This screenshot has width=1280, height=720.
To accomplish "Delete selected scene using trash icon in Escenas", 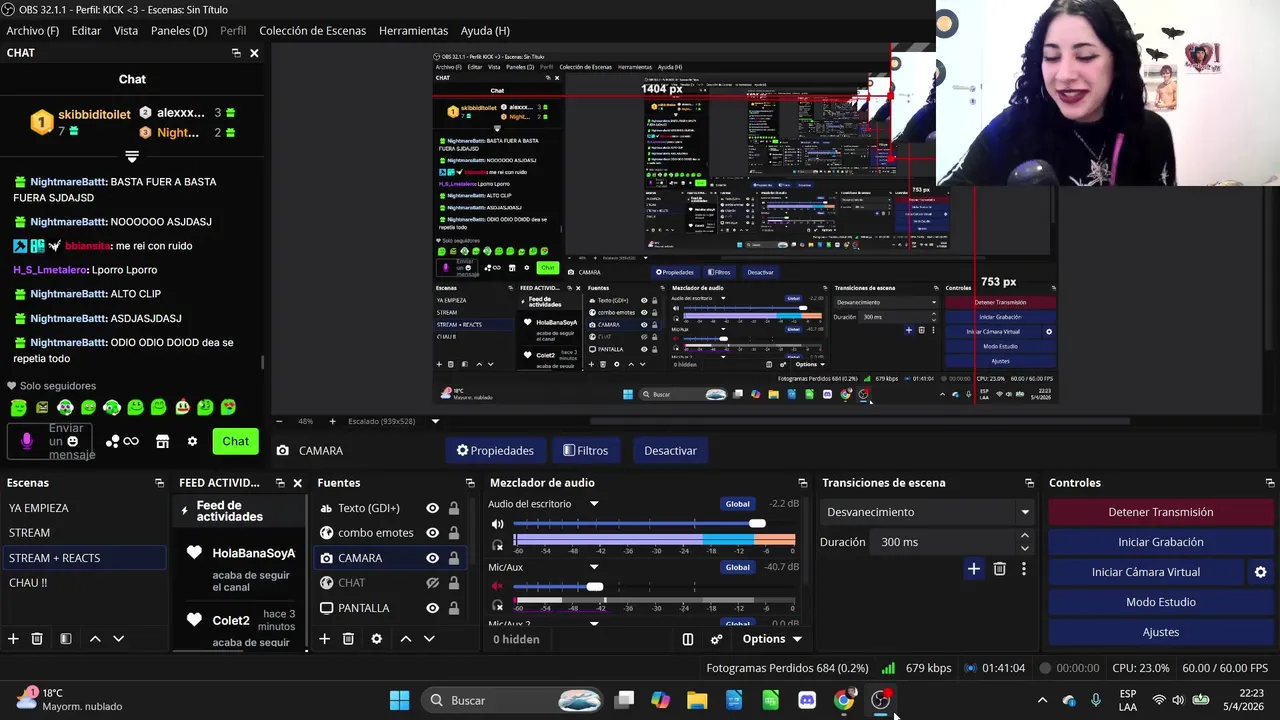I will pyautogui.click(x=37, y=639).
